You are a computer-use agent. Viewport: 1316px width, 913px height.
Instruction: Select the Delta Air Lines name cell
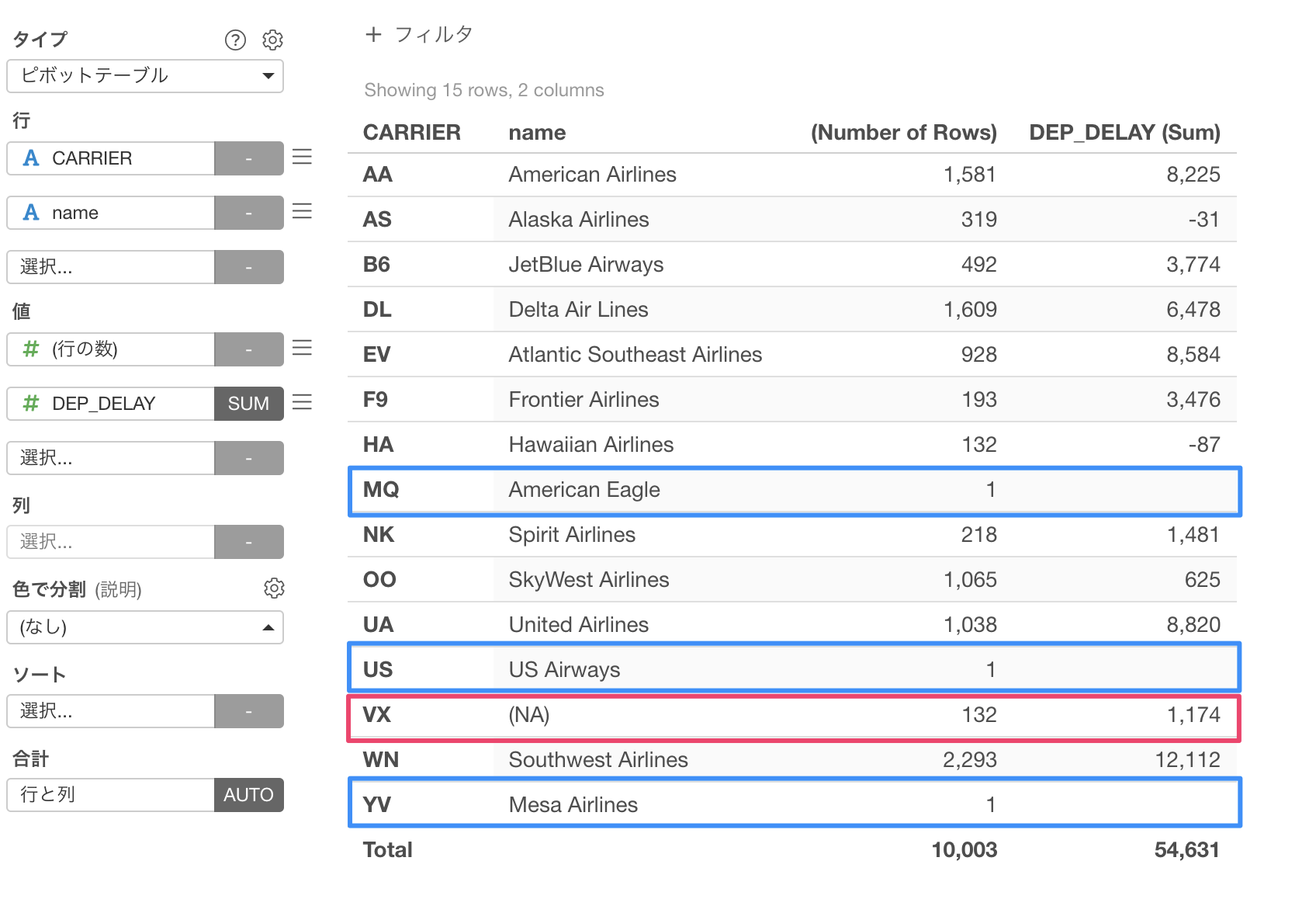point(579,309)
